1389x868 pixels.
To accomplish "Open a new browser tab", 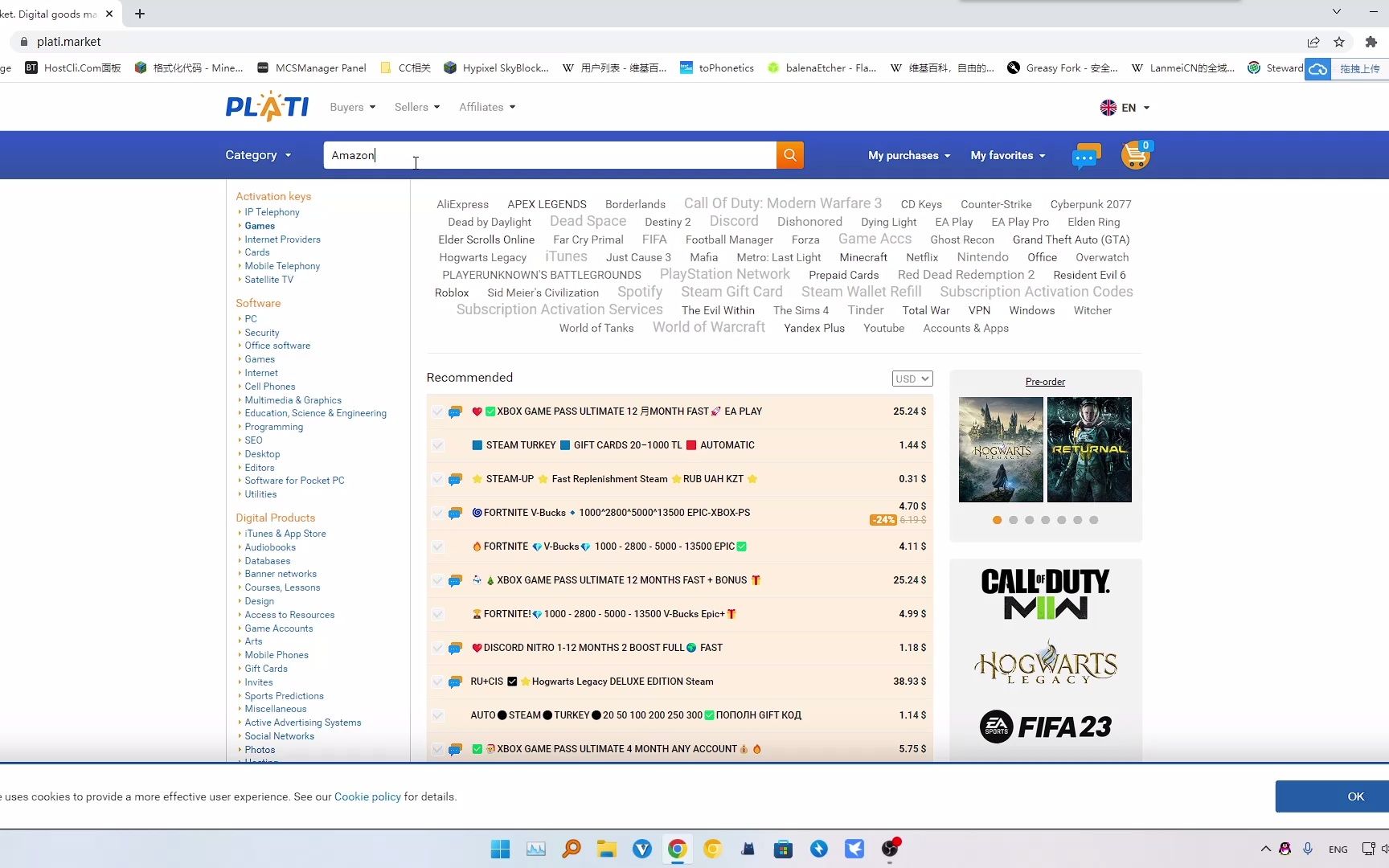I will pos(139,14).
